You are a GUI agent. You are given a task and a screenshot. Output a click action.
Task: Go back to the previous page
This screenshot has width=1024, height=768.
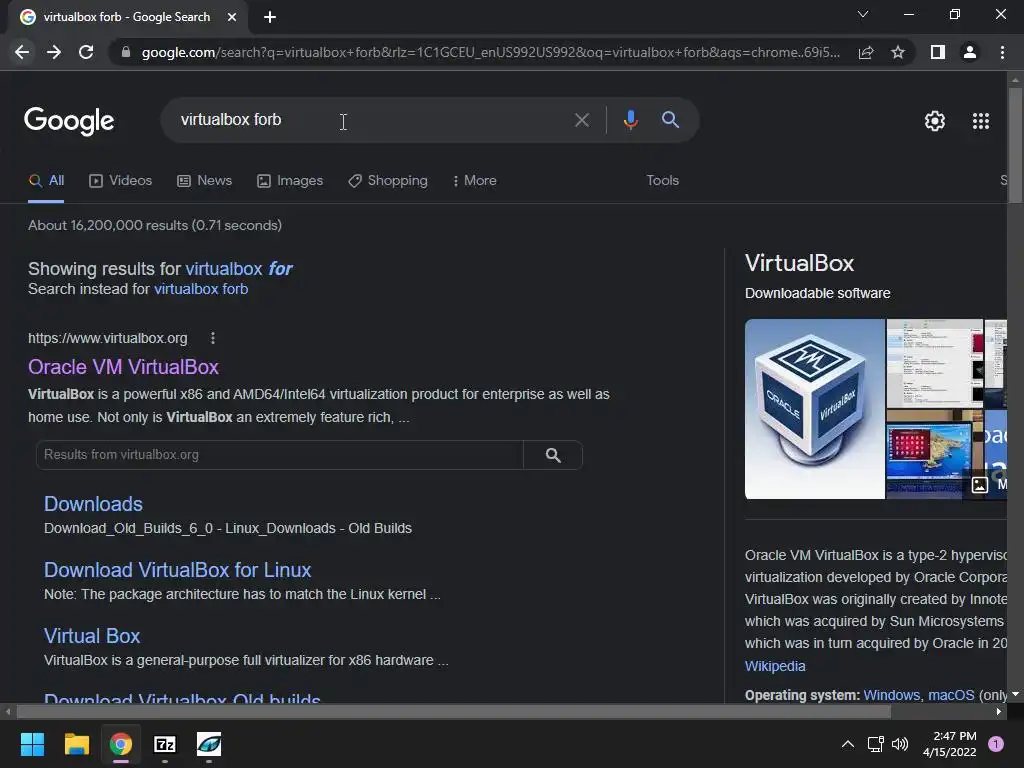click(x=22, y=52)
